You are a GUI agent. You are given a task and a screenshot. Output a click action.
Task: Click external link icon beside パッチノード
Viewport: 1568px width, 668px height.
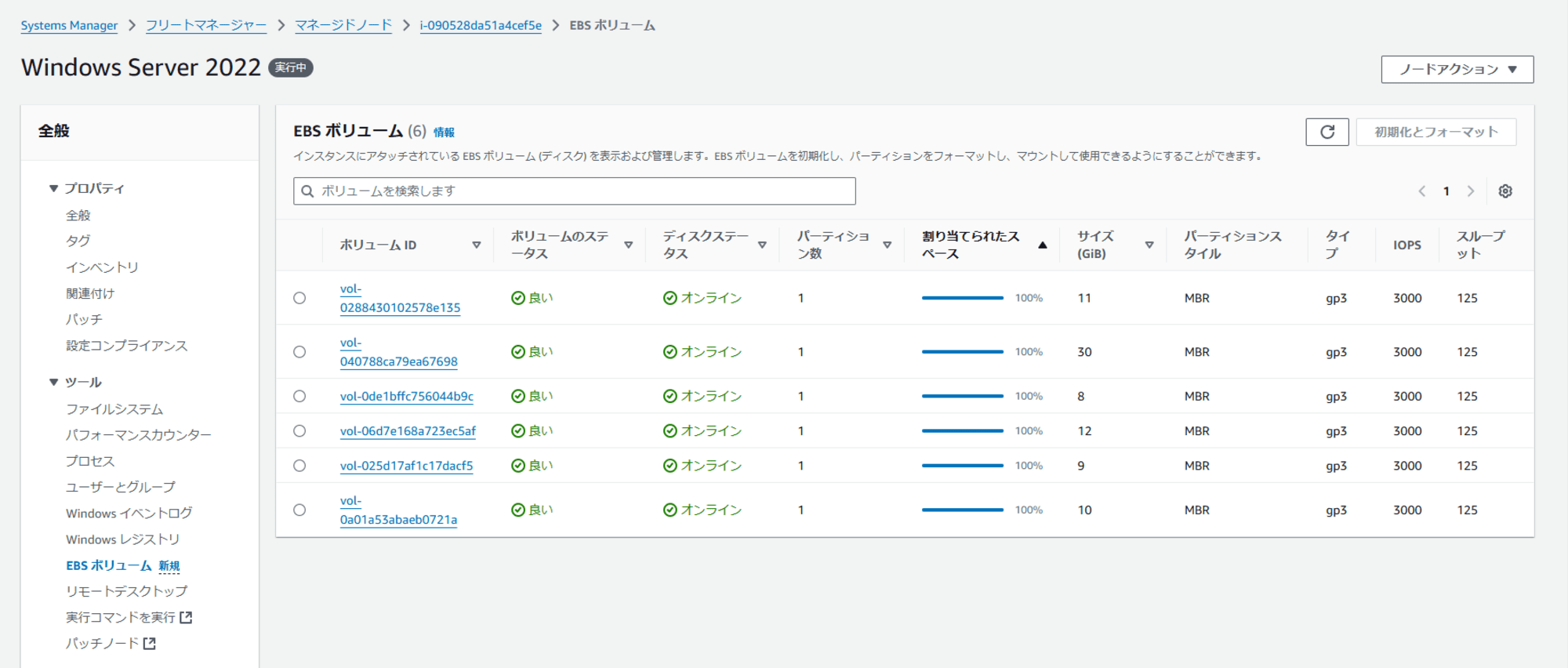click(x=149, y=644)
